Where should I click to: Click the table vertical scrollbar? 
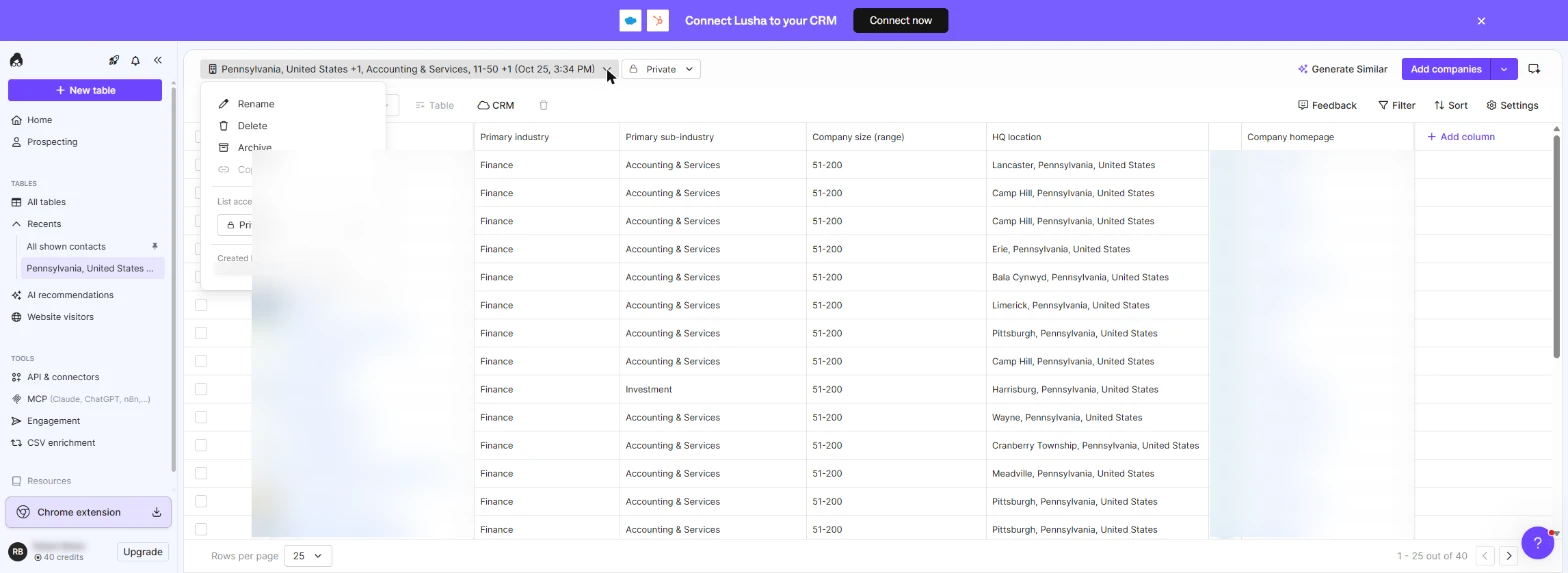[1556, 245]
